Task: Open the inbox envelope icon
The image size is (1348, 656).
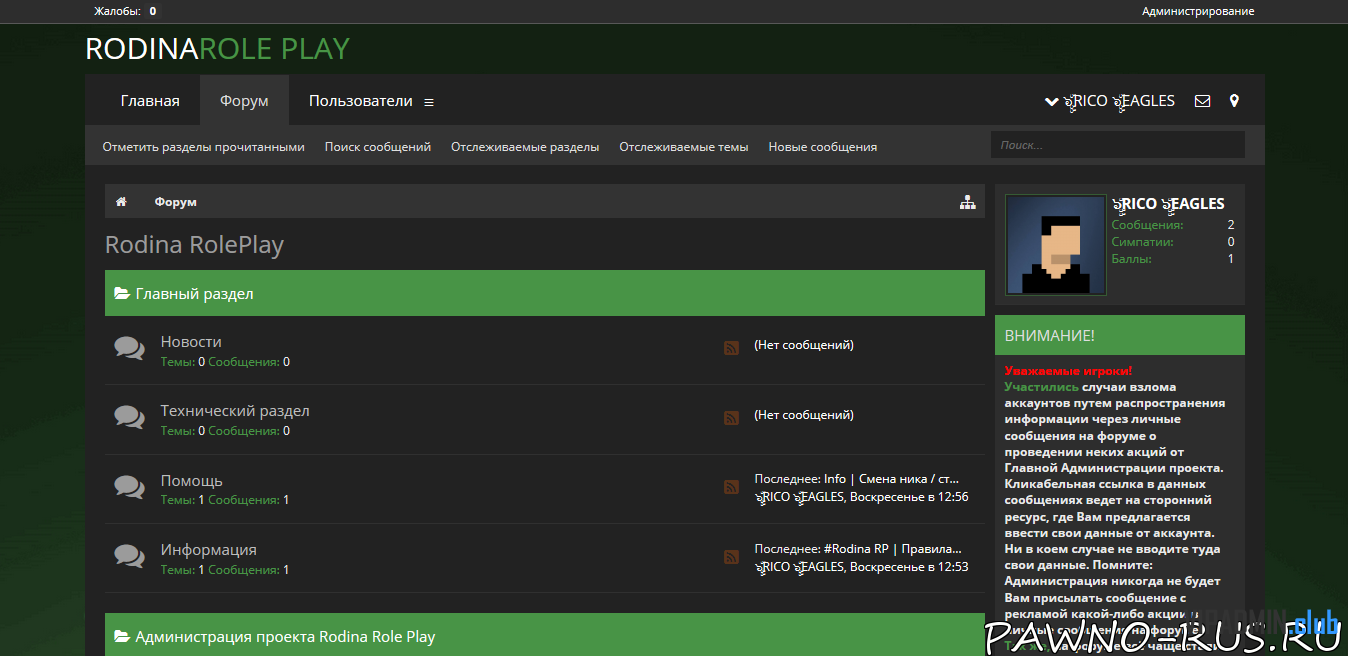Action: point(1202,101)
